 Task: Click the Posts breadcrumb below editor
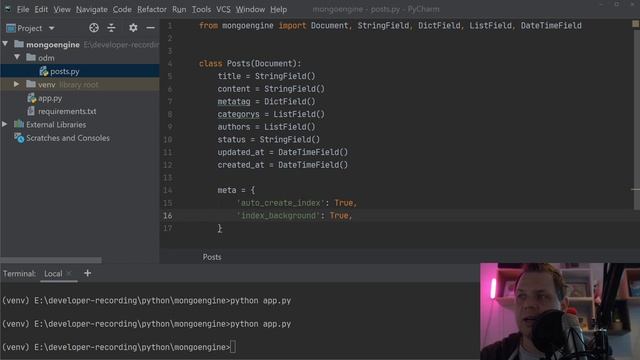pos(212,257)
